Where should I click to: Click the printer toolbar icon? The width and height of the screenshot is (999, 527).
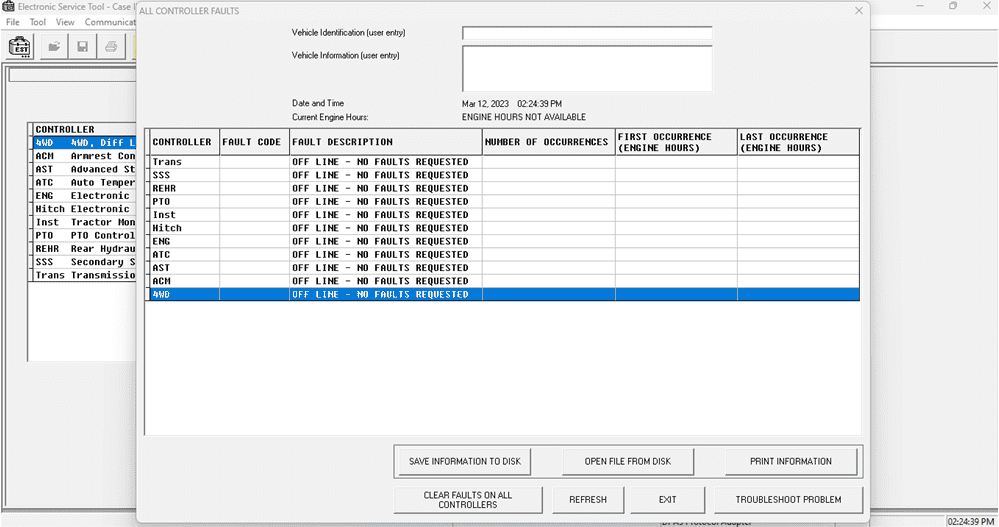point(111,47)
